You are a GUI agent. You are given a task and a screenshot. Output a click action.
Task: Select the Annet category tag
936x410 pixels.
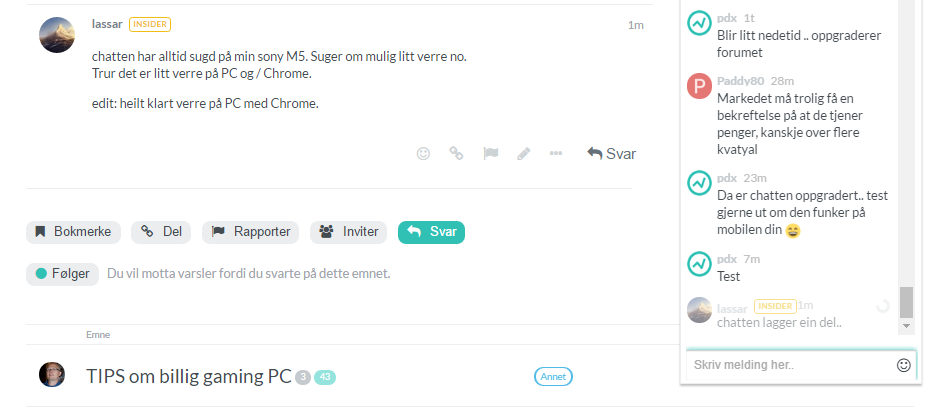(x=553, y=377)
